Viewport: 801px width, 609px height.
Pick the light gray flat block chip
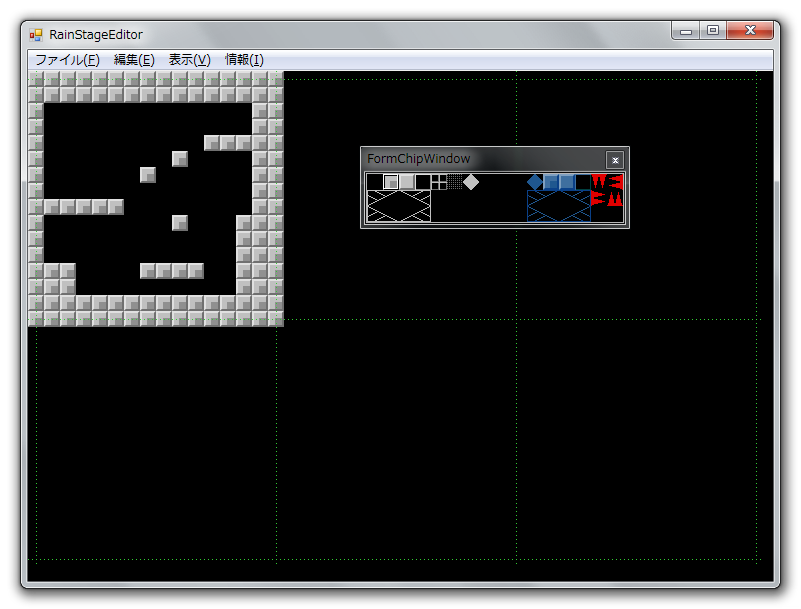point(407,181)
